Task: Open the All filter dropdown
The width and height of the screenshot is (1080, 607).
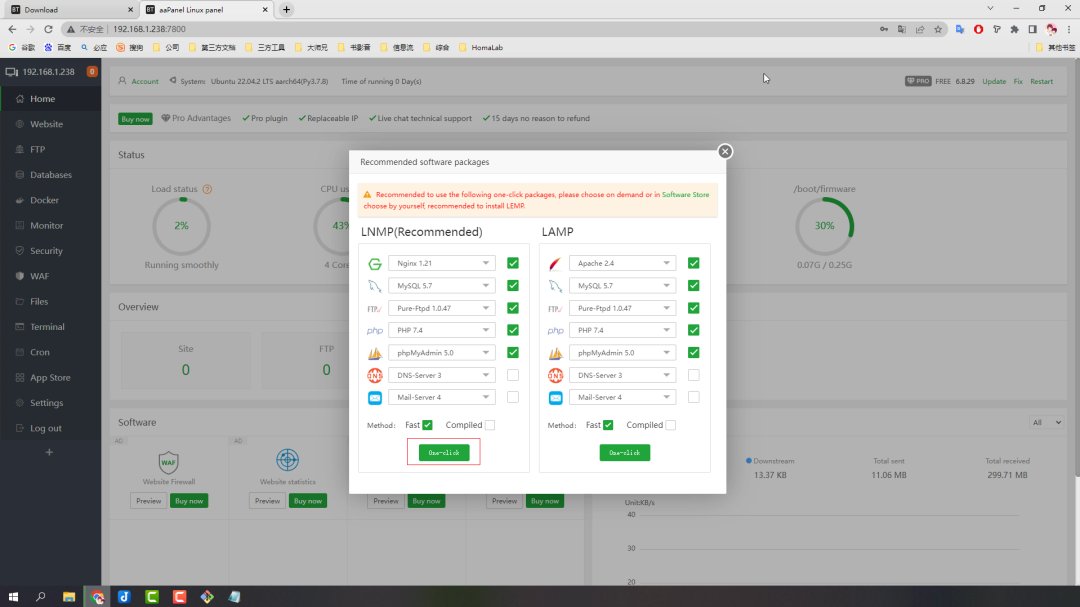Action: pos(1046,422)
